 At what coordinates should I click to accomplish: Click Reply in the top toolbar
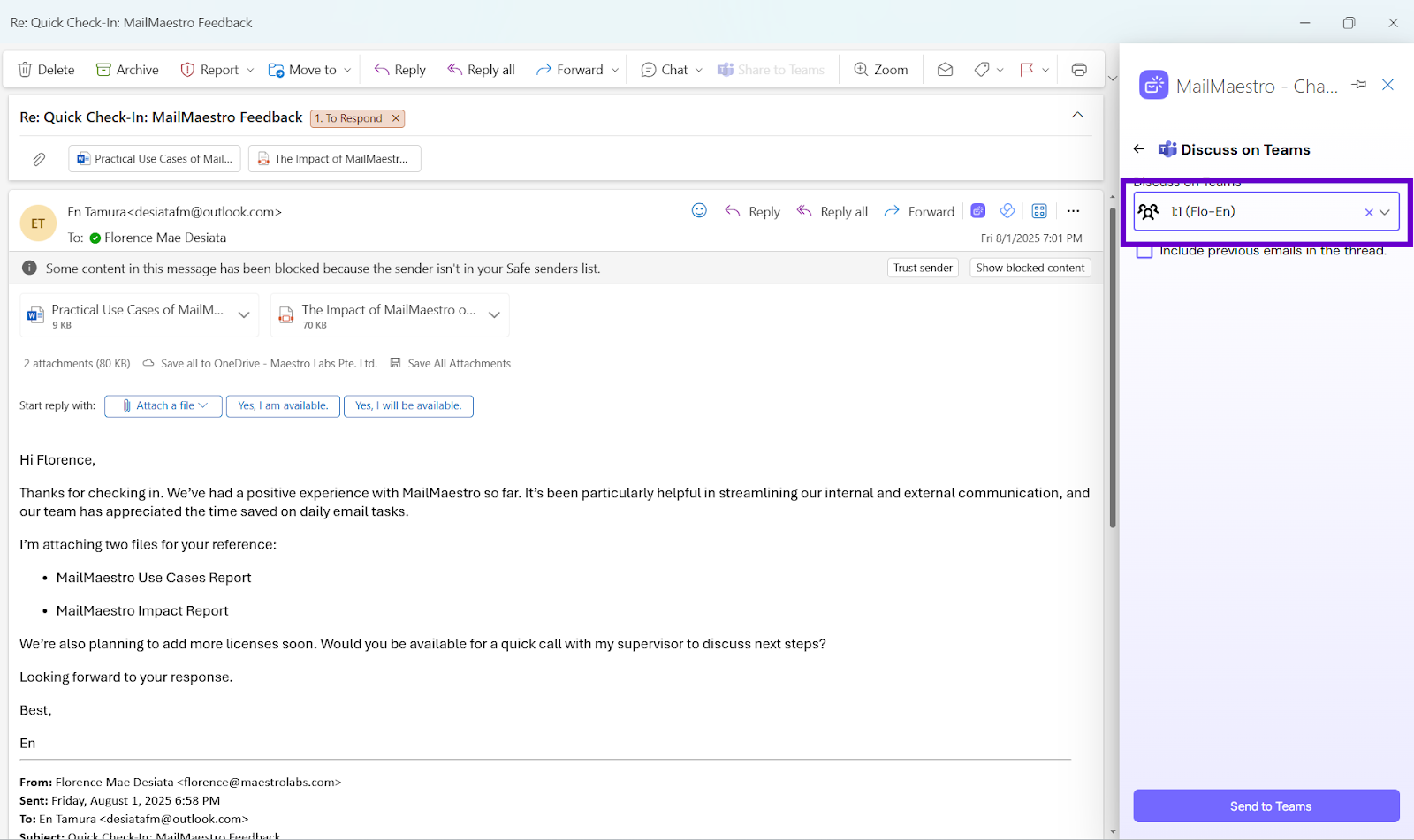399,70
